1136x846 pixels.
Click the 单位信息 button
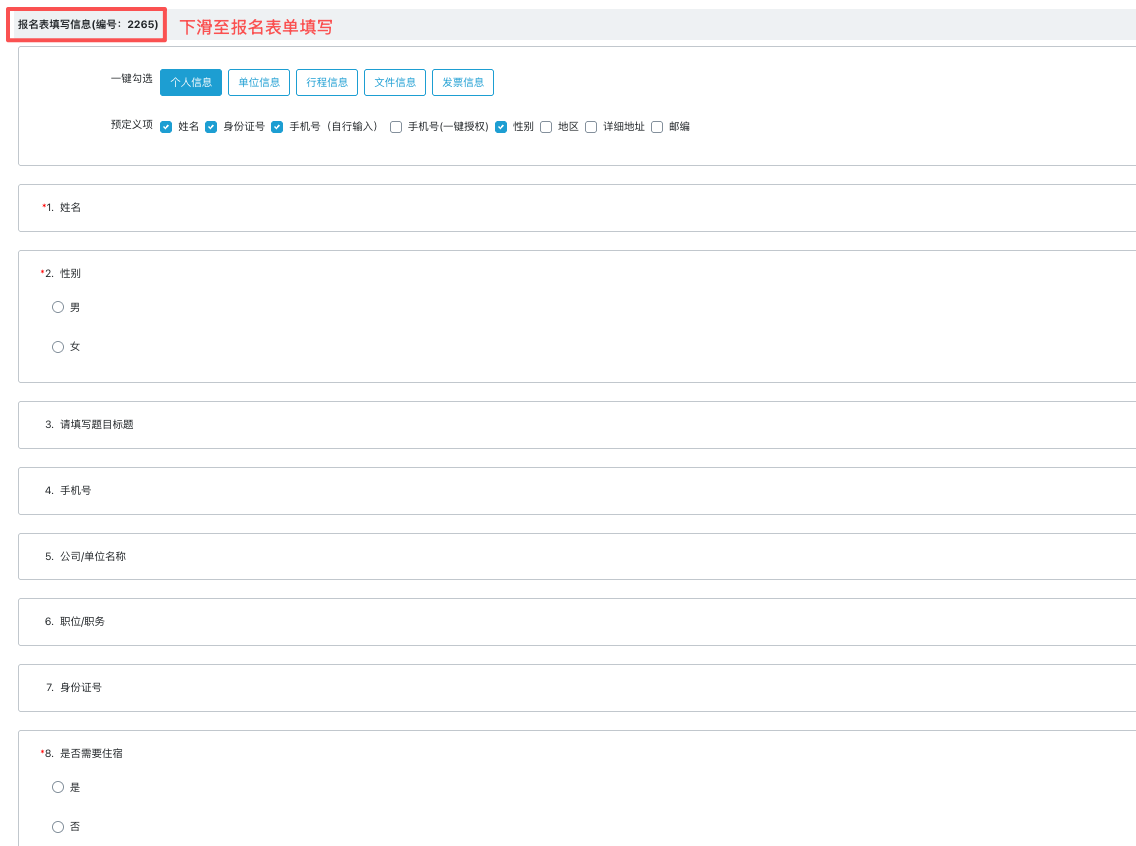[258, 82]
